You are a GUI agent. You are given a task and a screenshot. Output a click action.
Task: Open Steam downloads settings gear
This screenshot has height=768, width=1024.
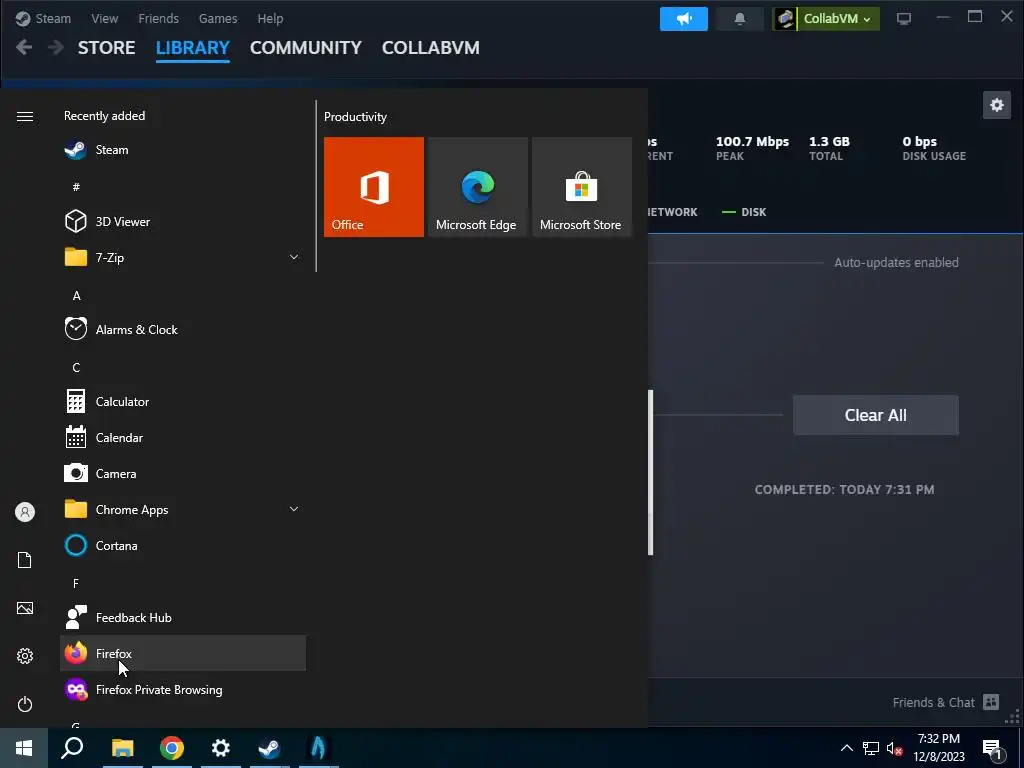click(997, 104)
